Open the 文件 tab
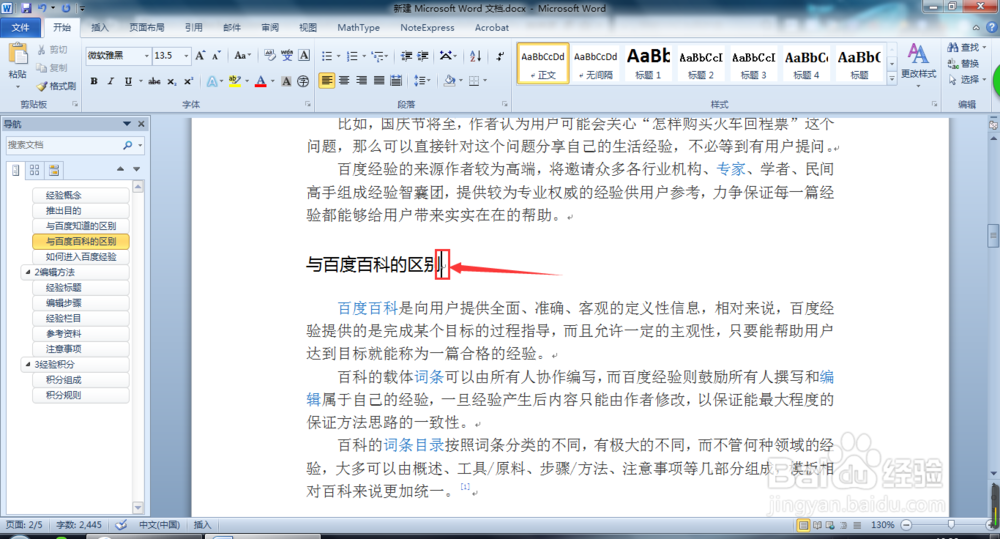The height and width of the screenshot is (539, 1000). 20,27
